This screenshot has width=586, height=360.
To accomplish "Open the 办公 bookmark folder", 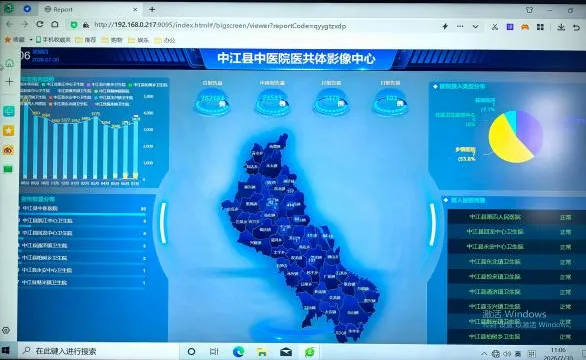I will coord(165,40).
